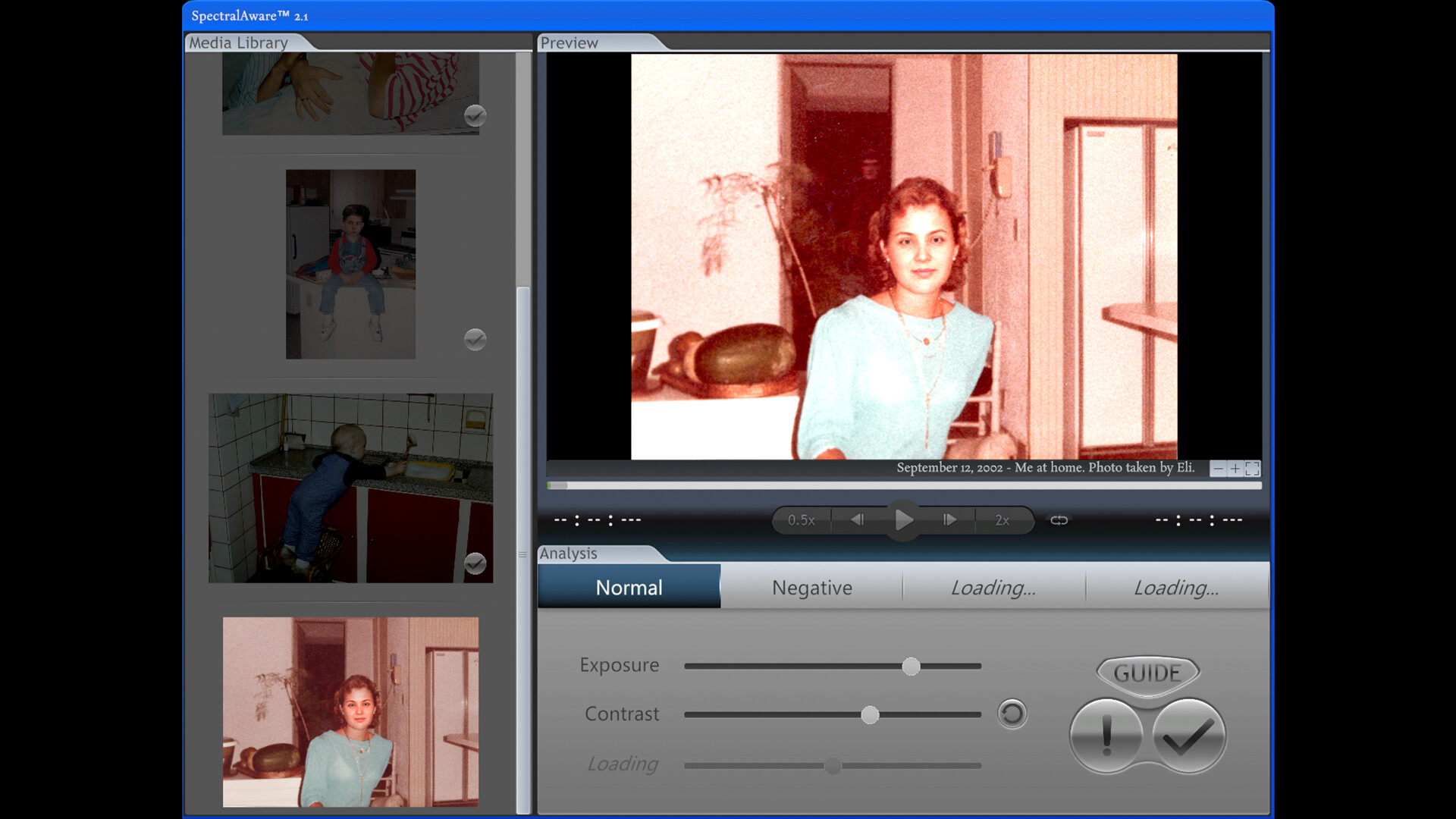Image resolution: width=1456 pixels, height=819 pixels.
Task: Set playback speed to 2x
Action: click(1003, 520)
